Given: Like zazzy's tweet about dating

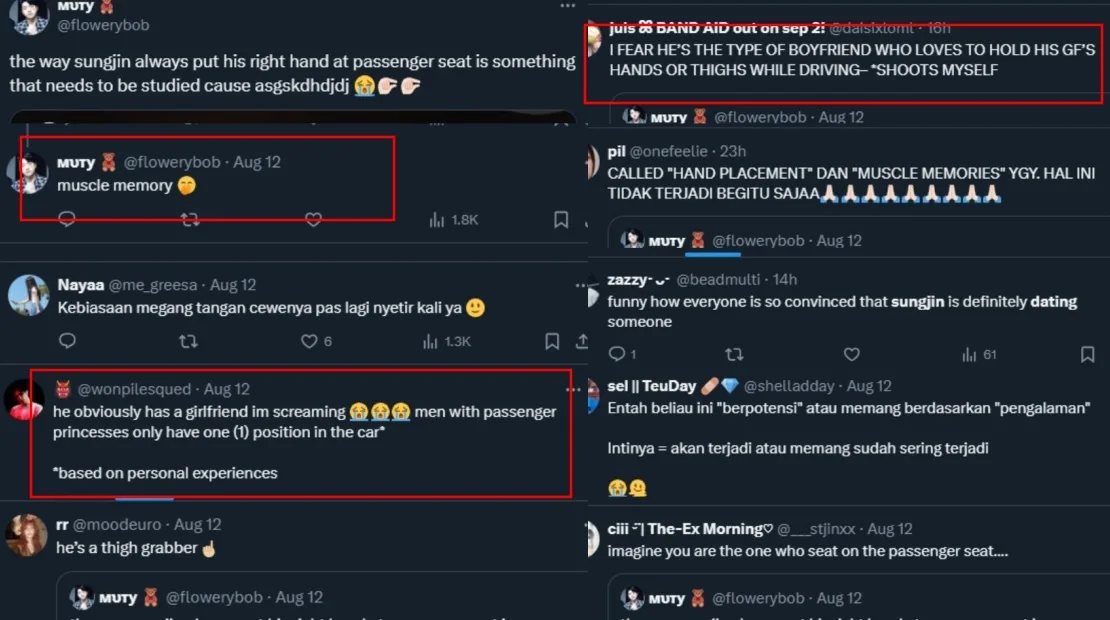Looking at the screenshot, I should [851, 354].
